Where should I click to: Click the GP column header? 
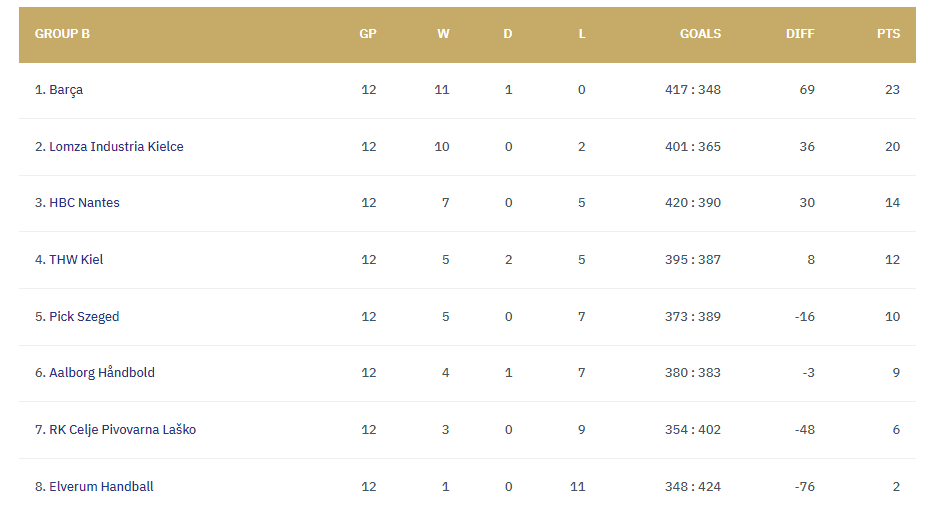click(368, 34)
